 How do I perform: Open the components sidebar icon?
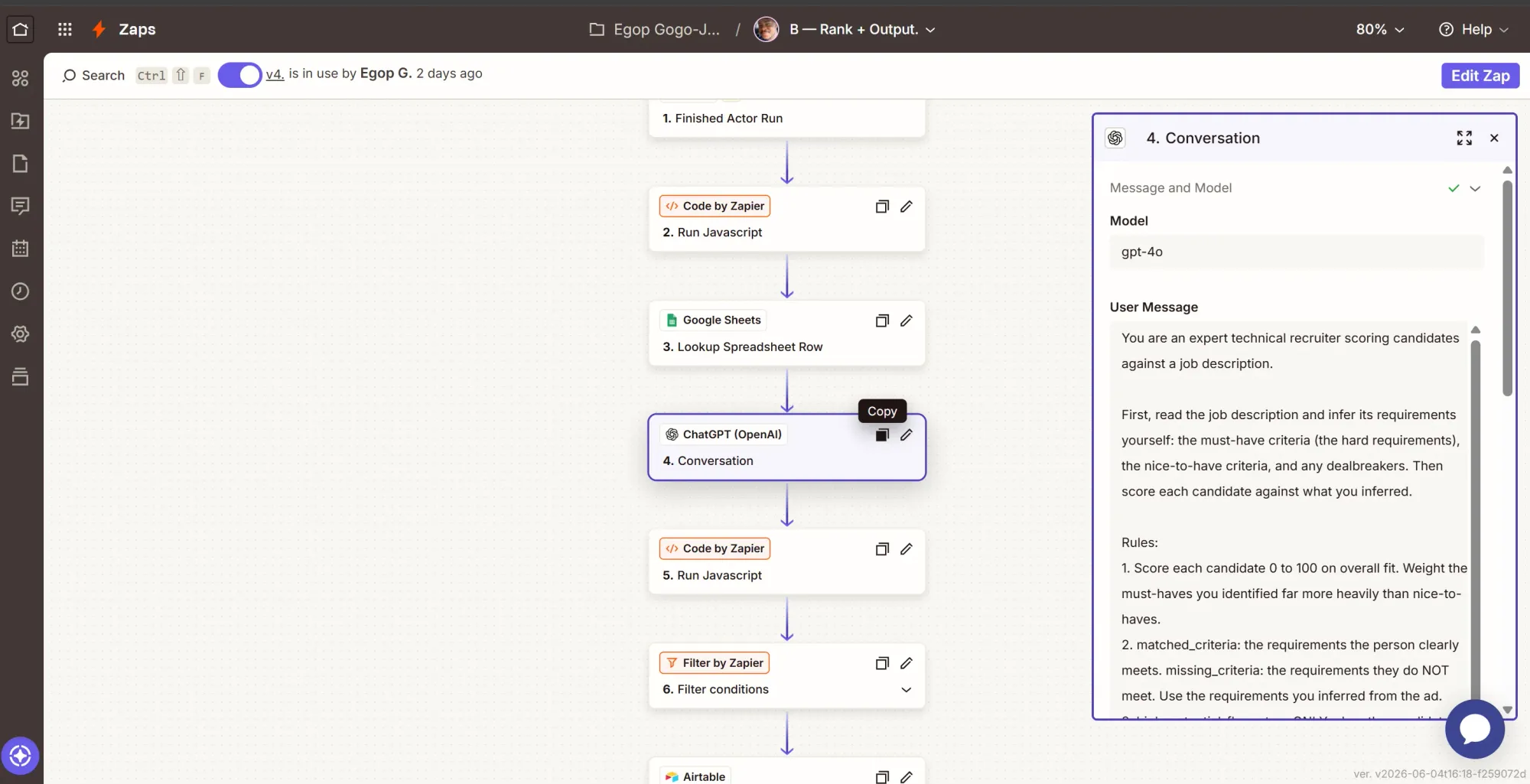(x=21, y=78)
